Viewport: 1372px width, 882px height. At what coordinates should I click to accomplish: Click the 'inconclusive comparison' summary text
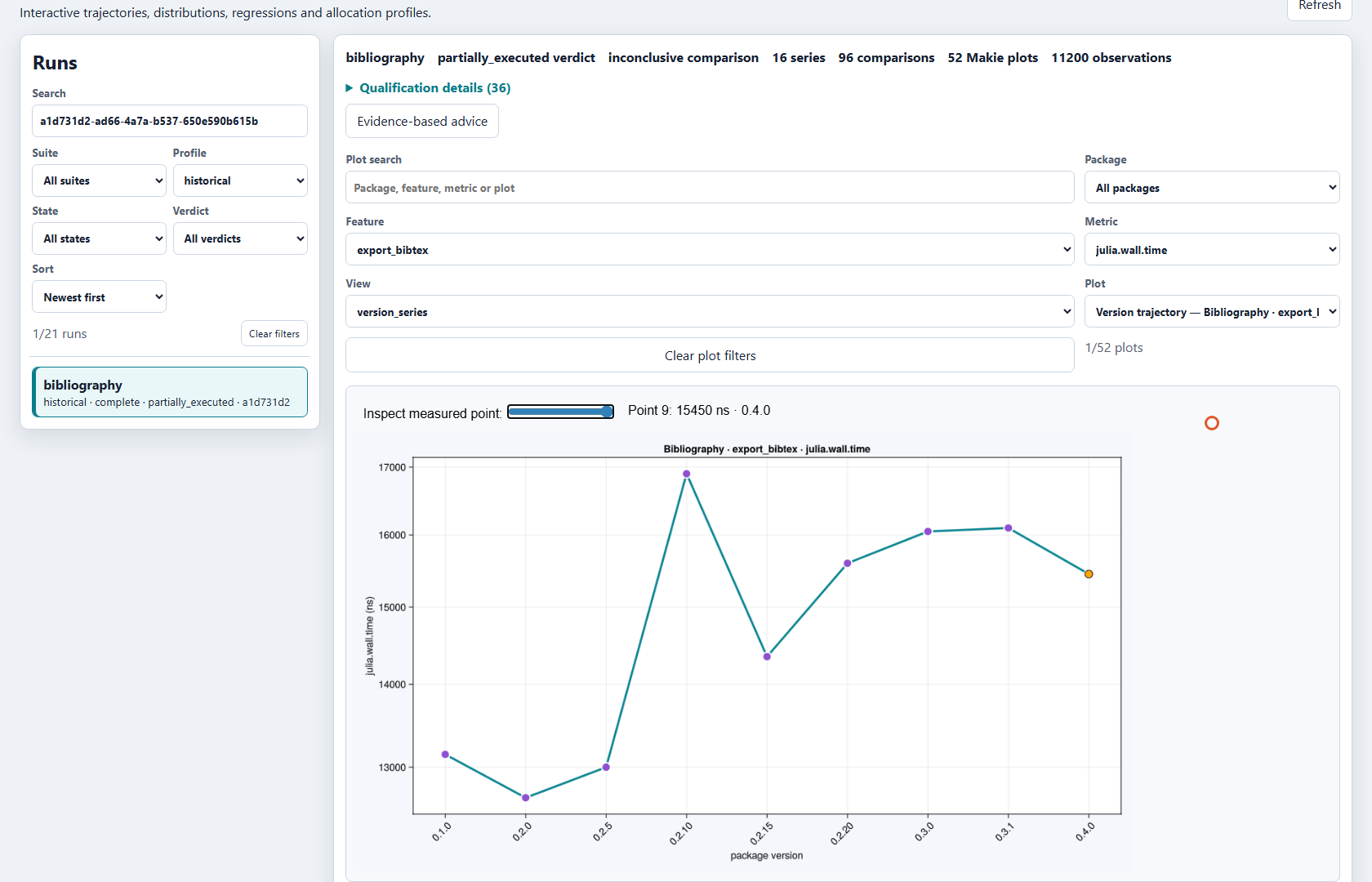(x=684, y=58)
